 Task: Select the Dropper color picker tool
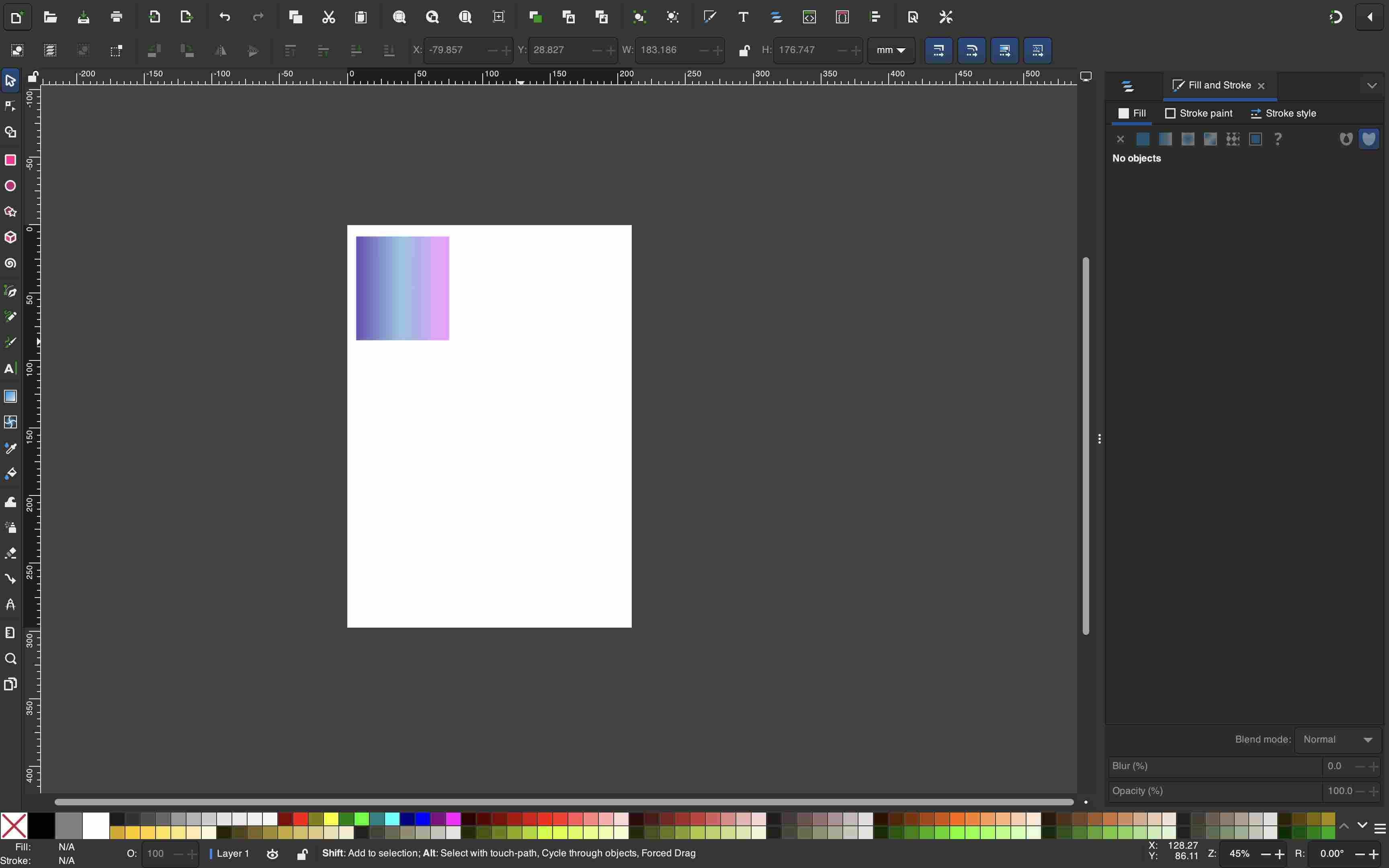point(10,448)
